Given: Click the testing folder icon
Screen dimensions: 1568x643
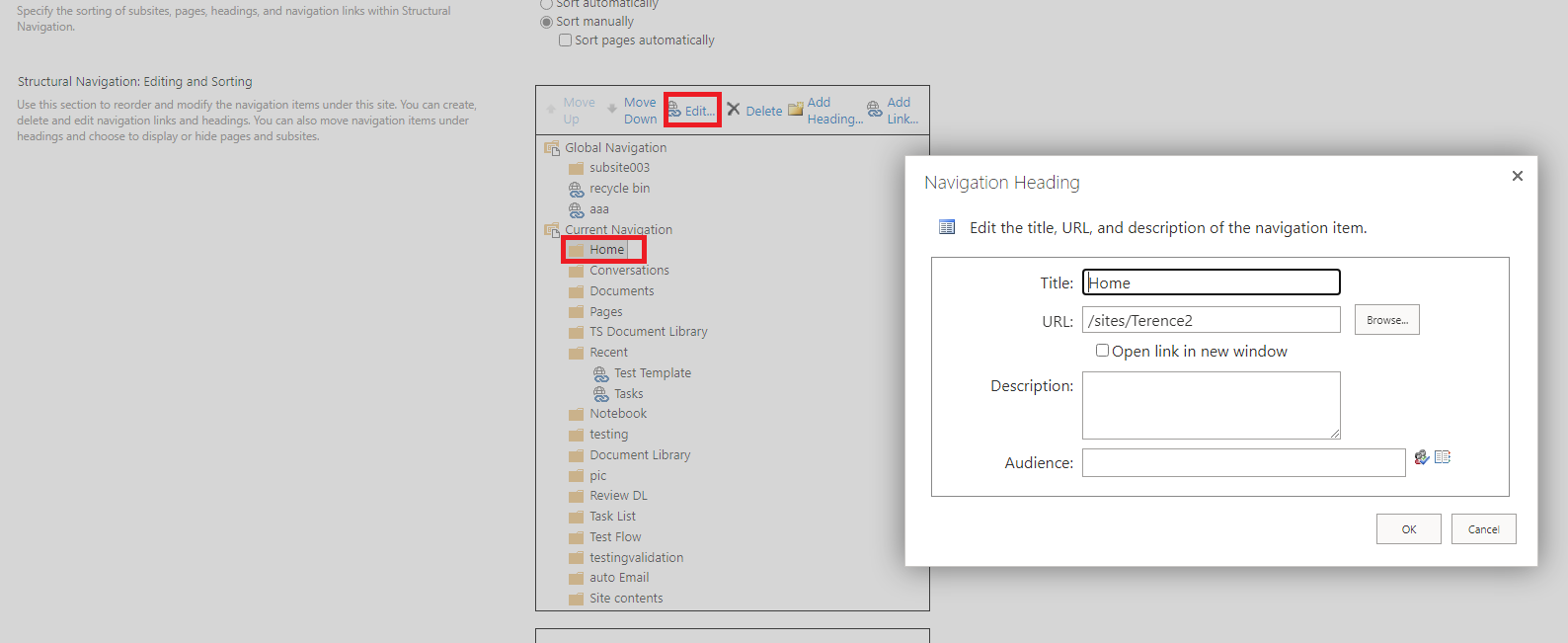Looking at the screenshot, I should [x=577, y=436].
